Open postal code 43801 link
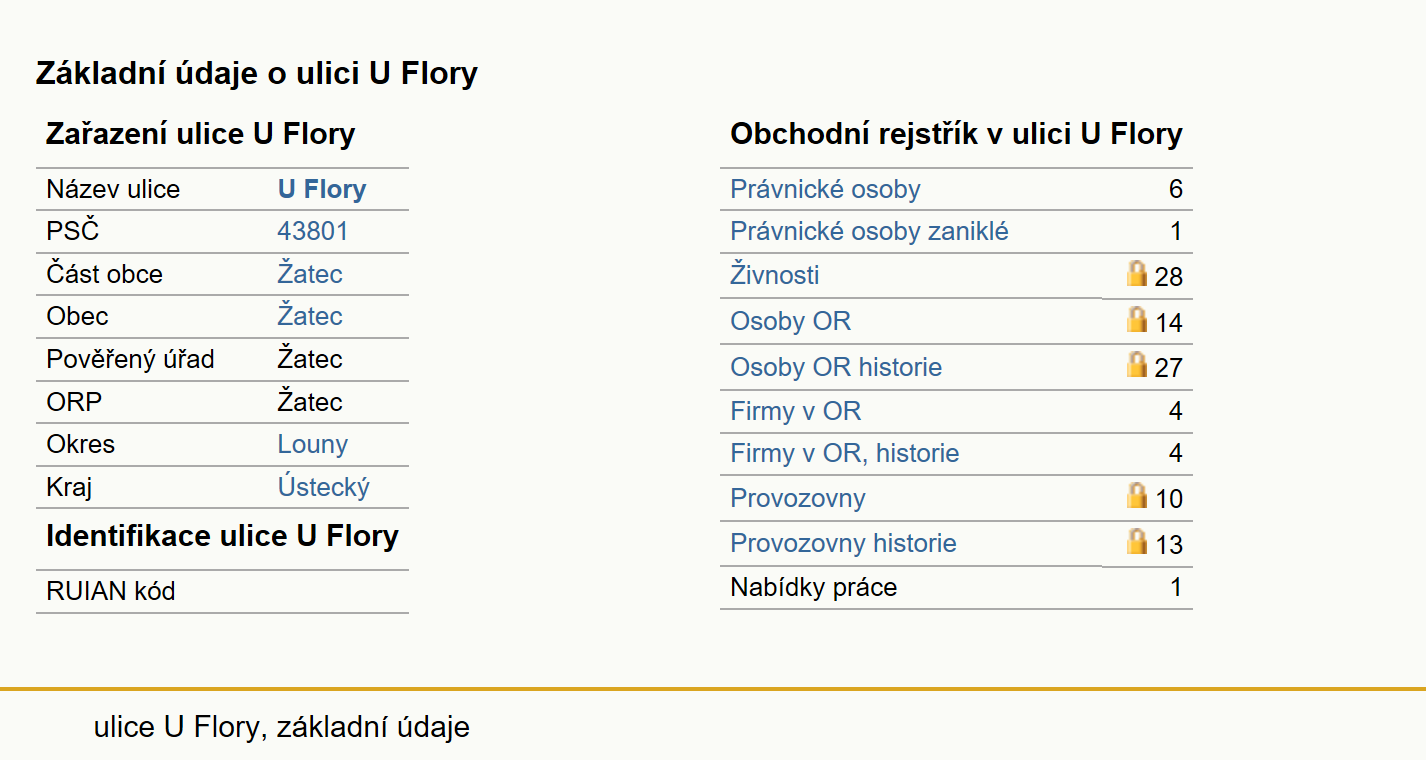1426x760 pixels. (x=313, y=232)
